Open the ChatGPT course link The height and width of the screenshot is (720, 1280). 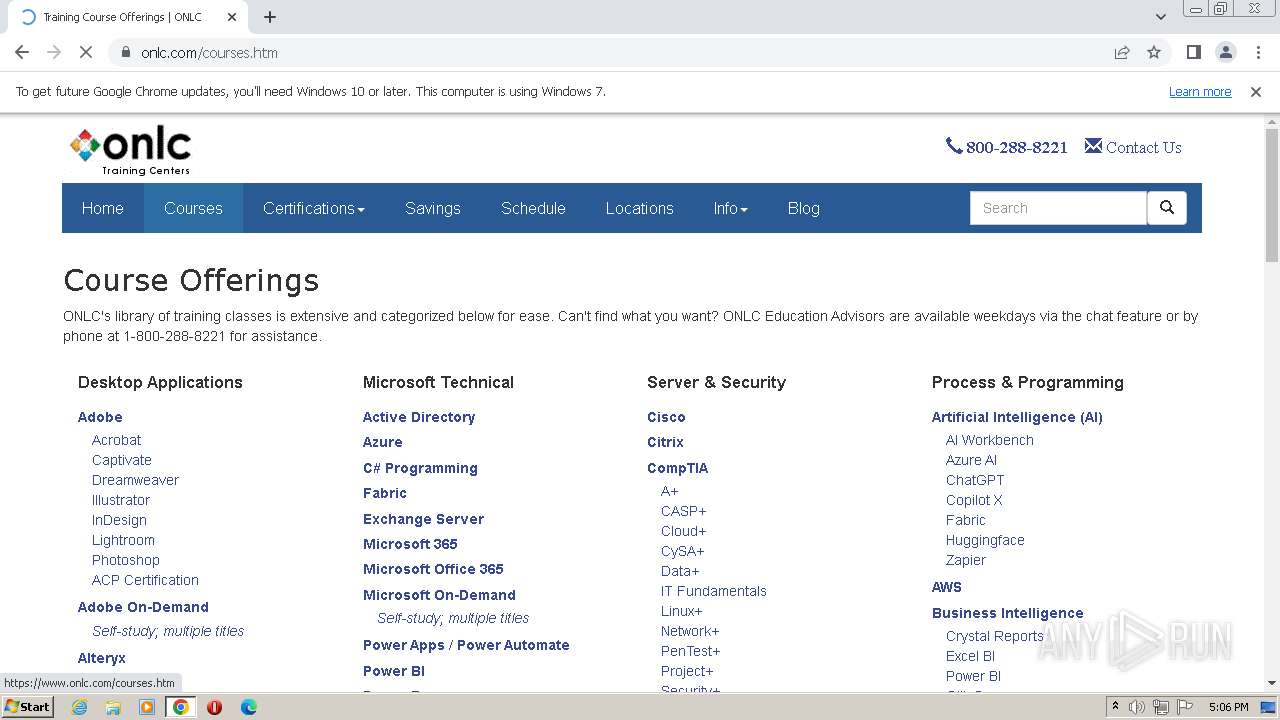click(x=975, y=480)
